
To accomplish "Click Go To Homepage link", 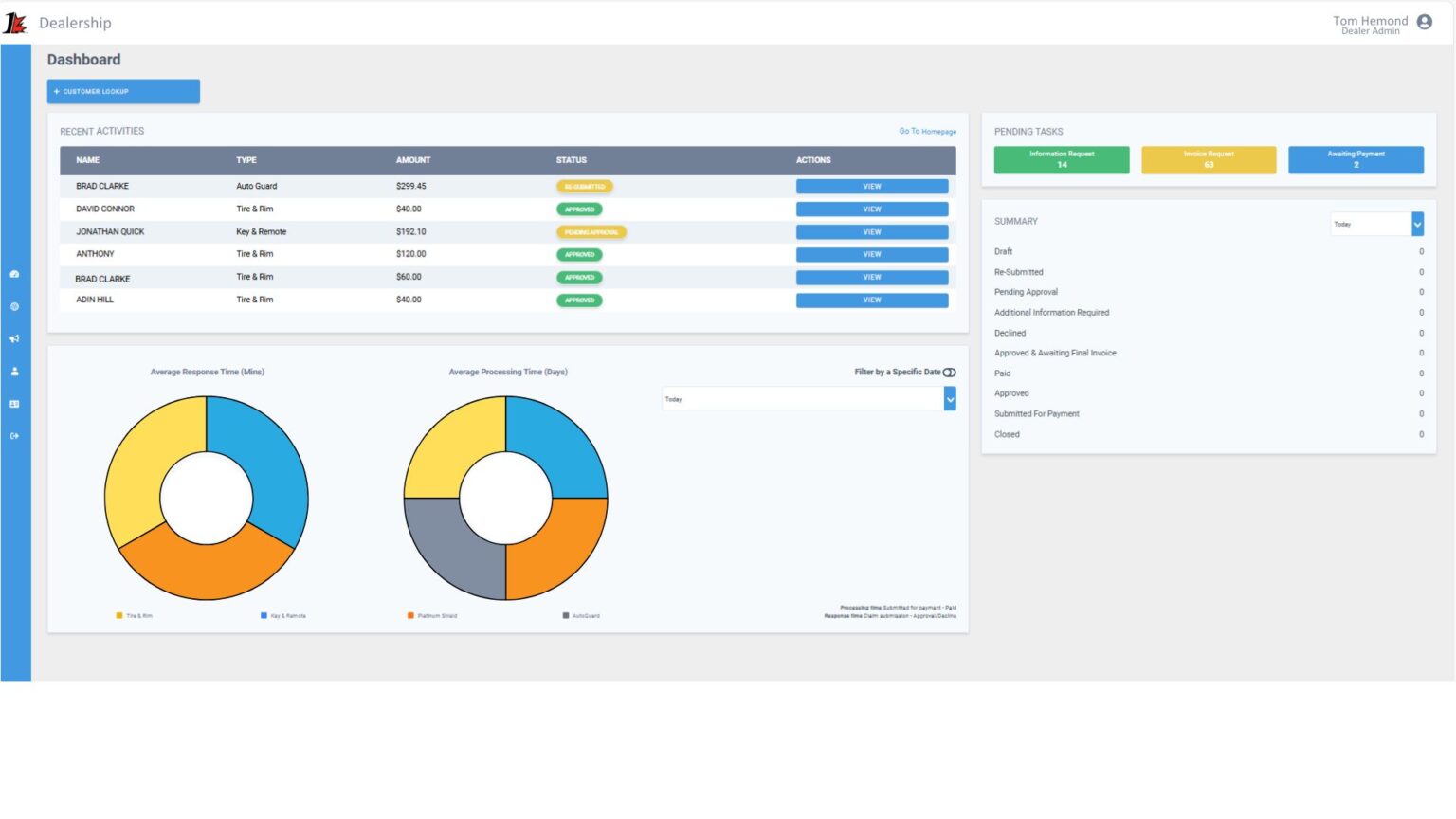I will tap(927, 131).
